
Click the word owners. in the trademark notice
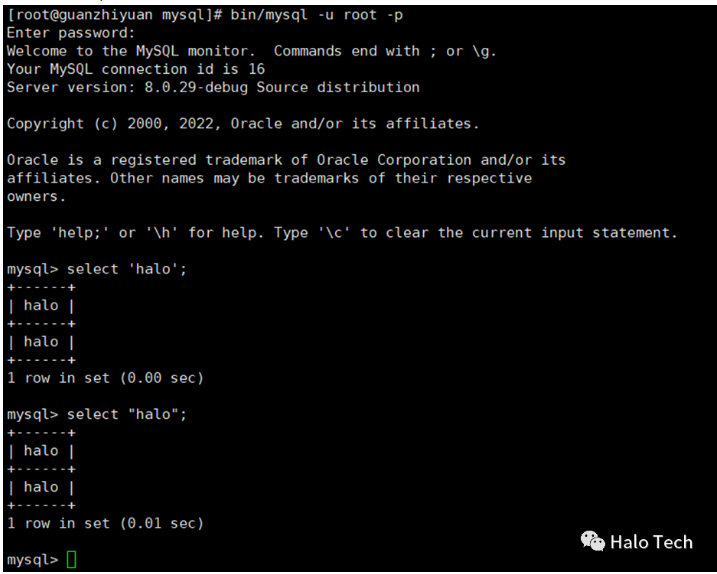coord(36,196)
